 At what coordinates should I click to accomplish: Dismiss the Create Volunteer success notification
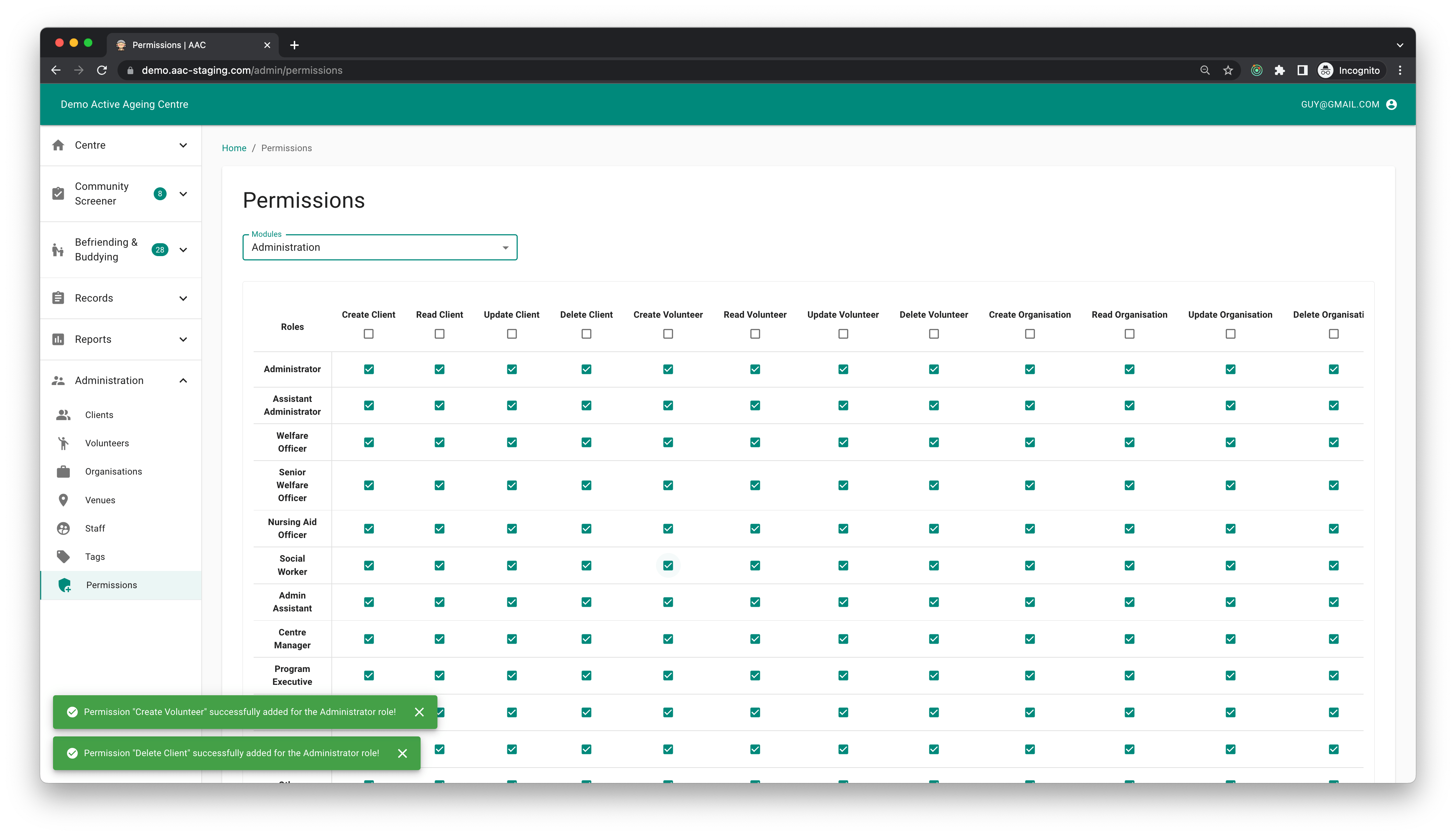[420, 712]
